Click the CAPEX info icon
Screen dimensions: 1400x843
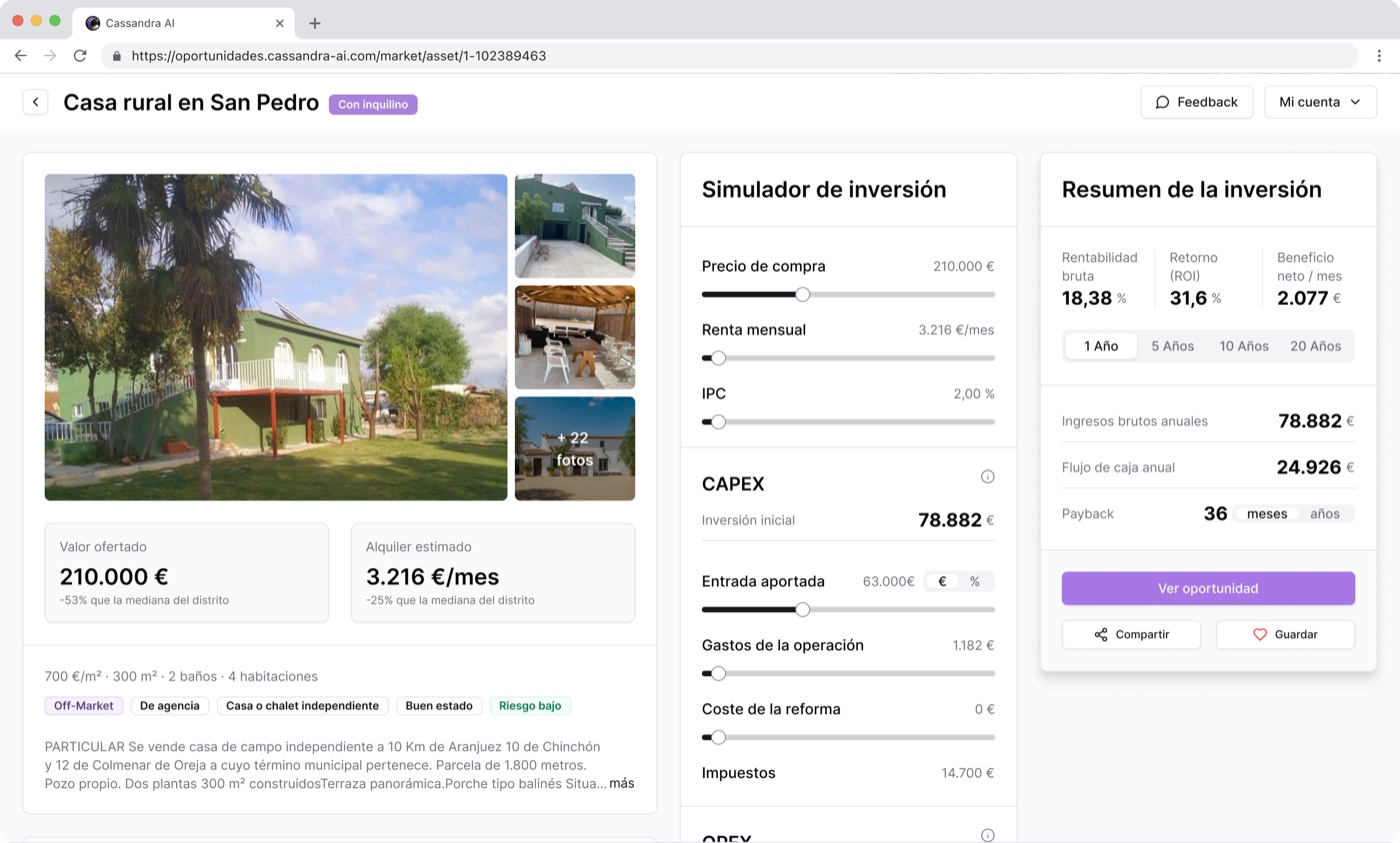coord(987,477)
